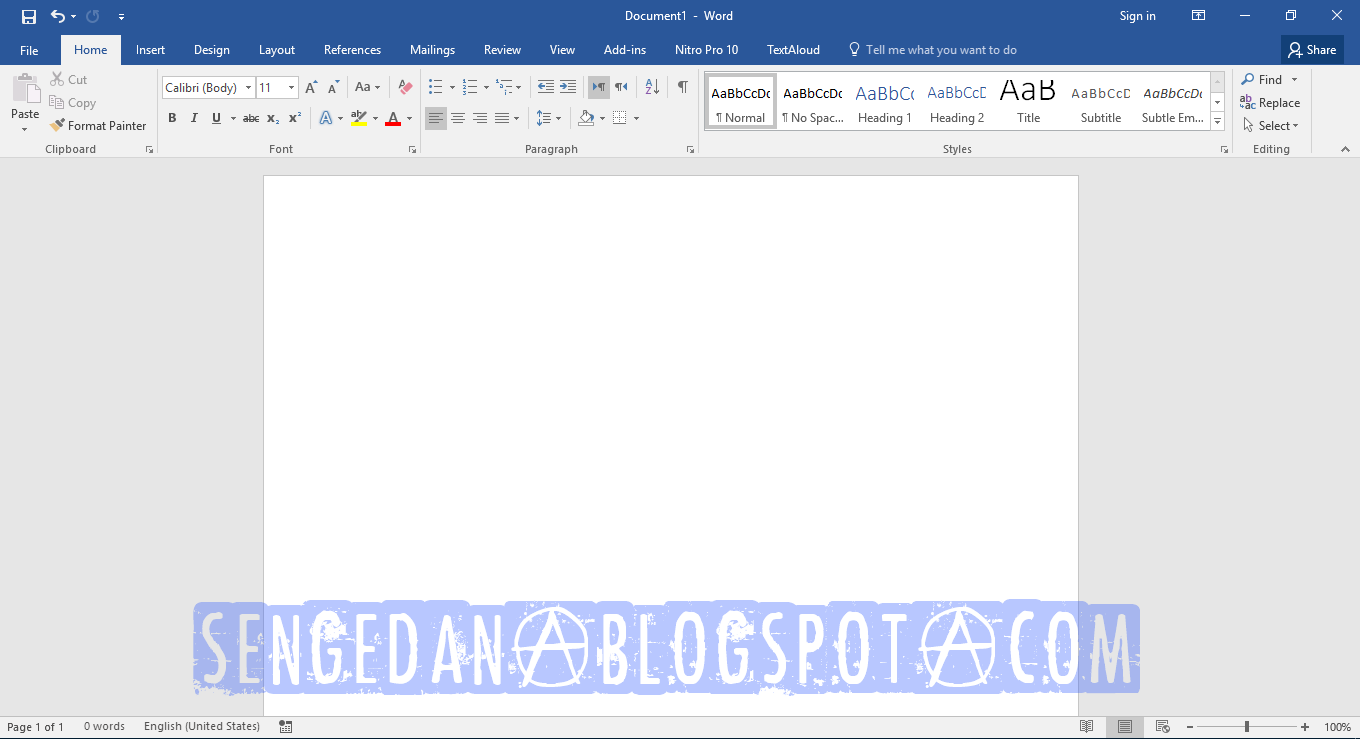Apply the Heading 1 style
Viewport: 1360px width, 739px height.
(x=885, y=102)
